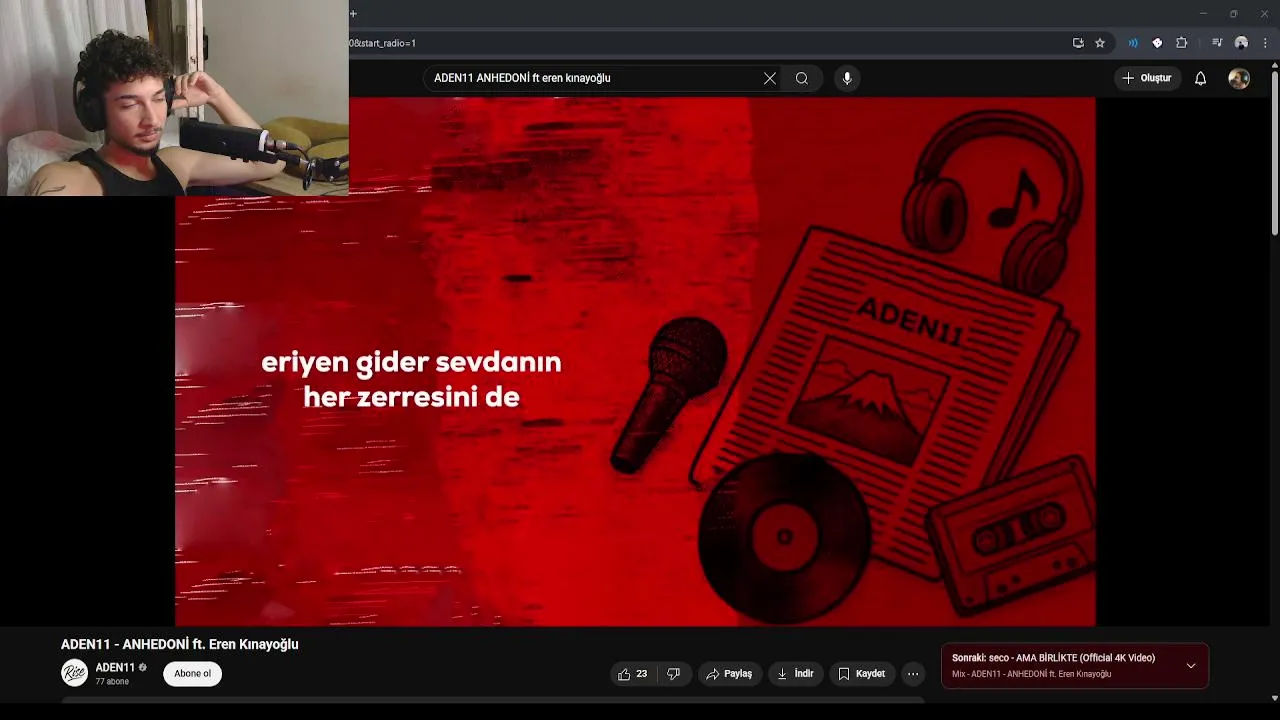1280x720 pixels.
Task: Open the Extensions puzzle icon
Action: coord(1181,43)
